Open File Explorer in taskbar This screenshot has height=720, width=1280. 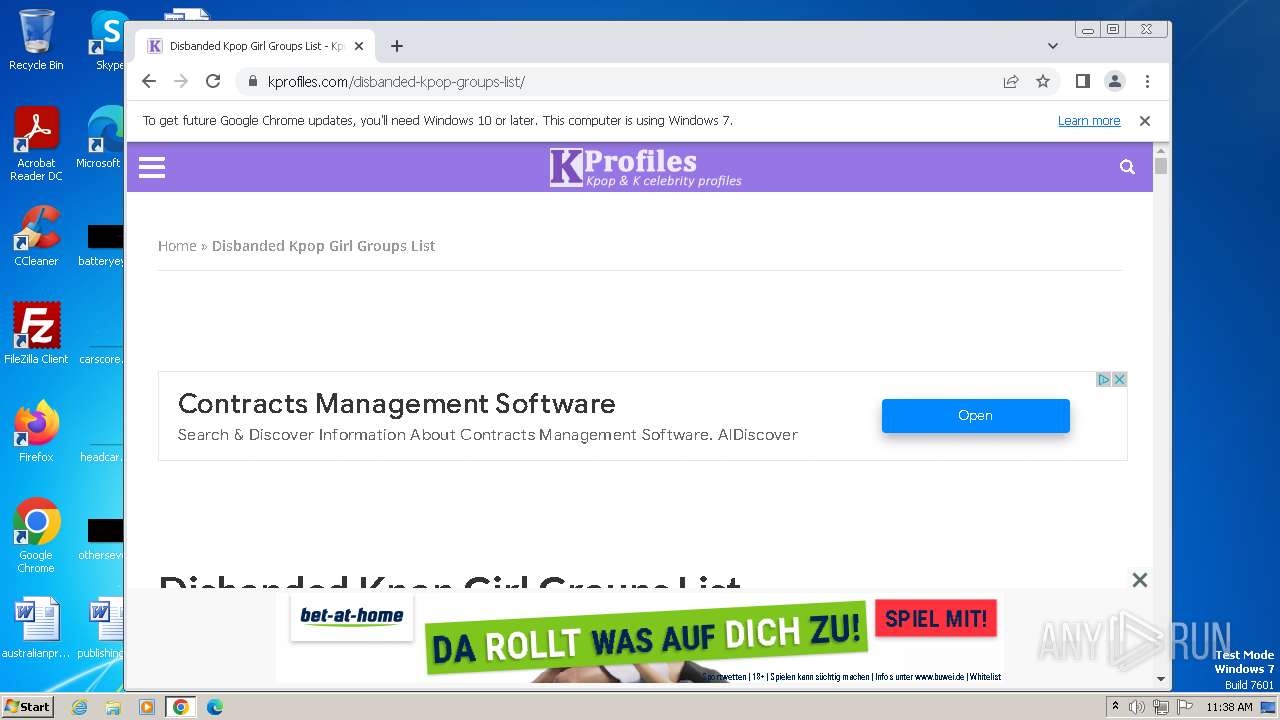point(113,707)
